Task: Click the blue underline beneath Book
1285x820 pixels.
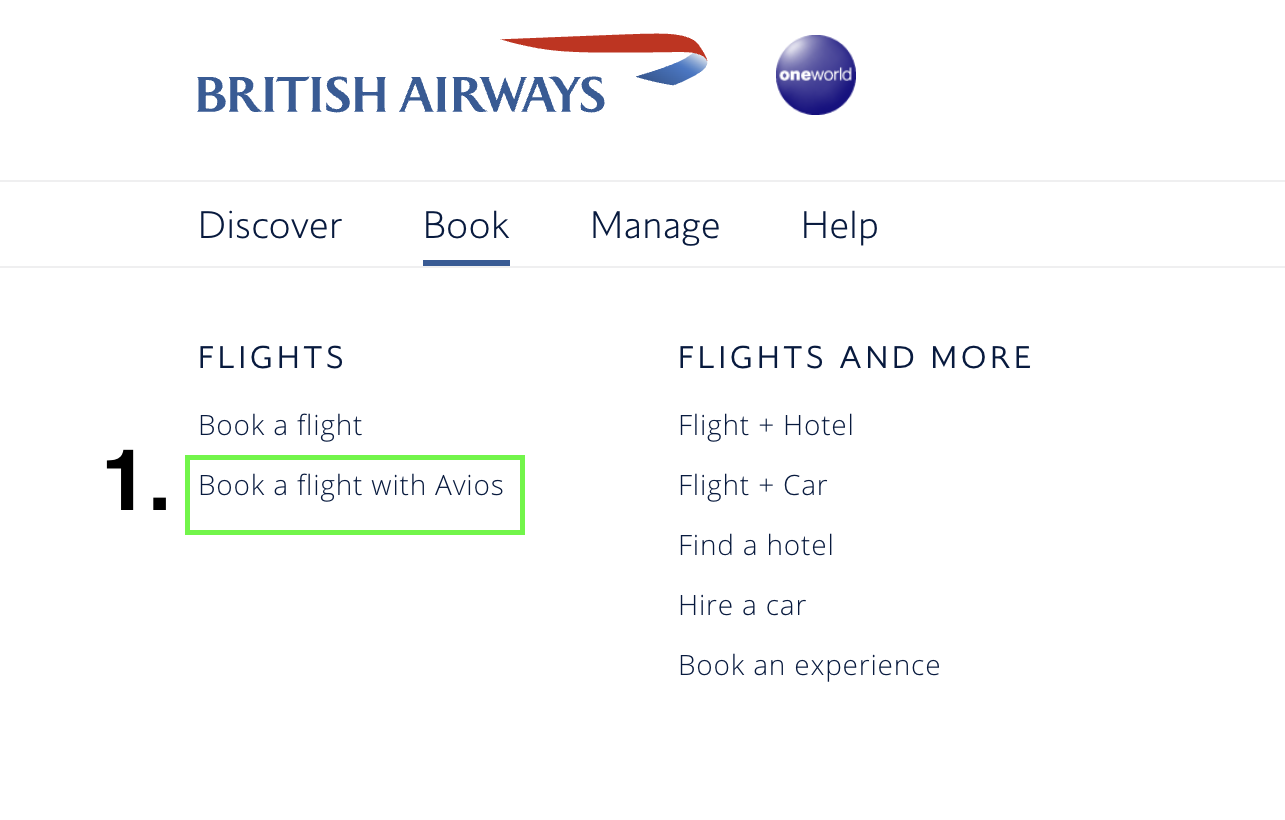Action: coord(466,263)
